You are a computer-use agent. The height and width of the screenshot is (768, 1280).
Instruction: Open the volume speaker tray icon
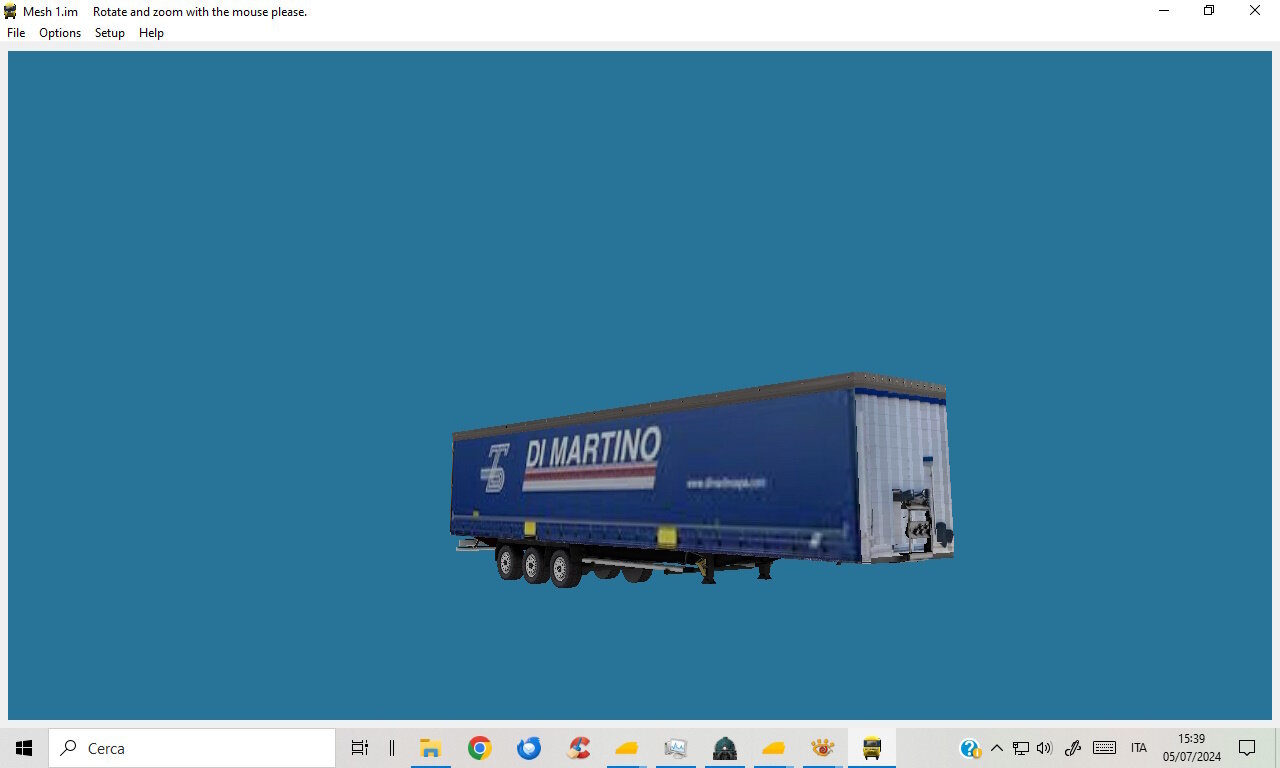[x=1045, y=748]
